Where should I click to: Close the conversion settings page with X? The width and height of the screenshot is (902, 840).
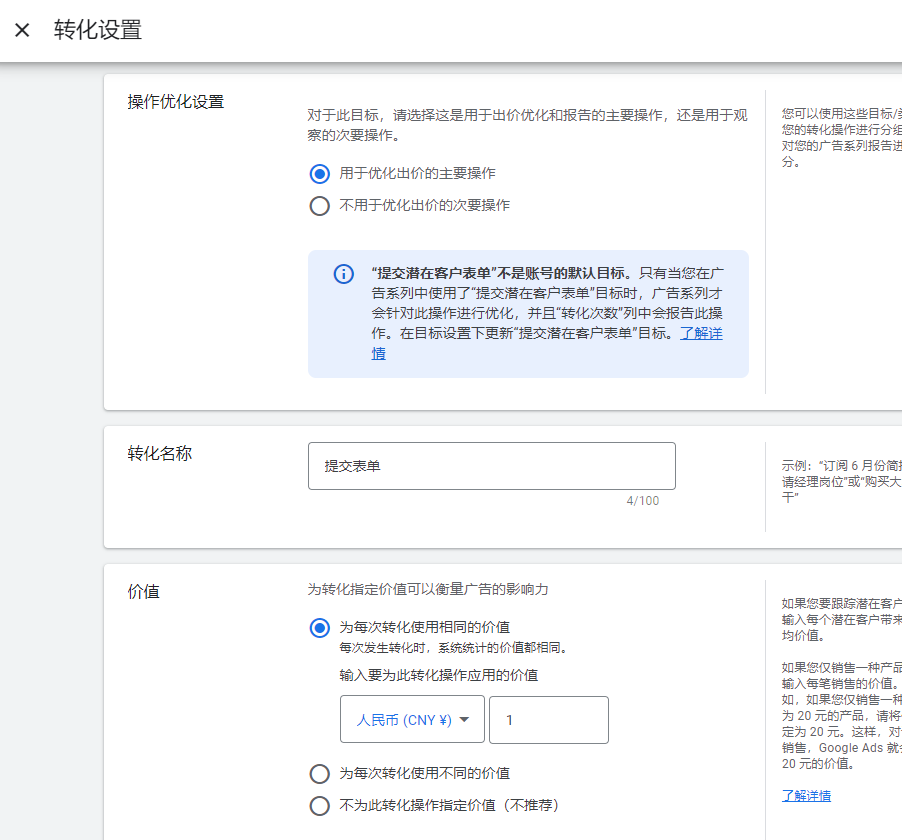tap(22, 30)
